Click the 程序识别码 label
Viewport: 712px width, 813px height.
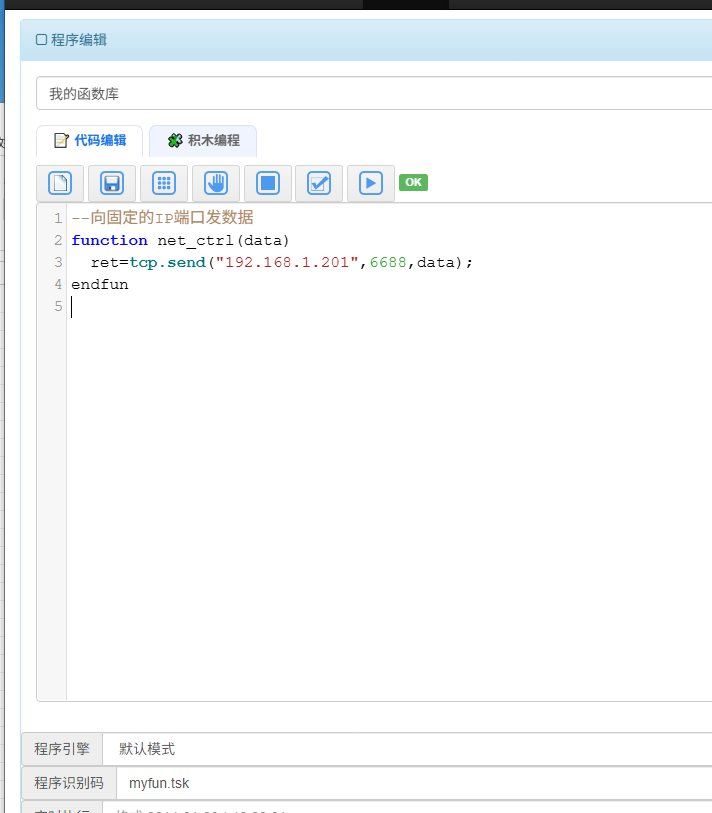point(69,783)
